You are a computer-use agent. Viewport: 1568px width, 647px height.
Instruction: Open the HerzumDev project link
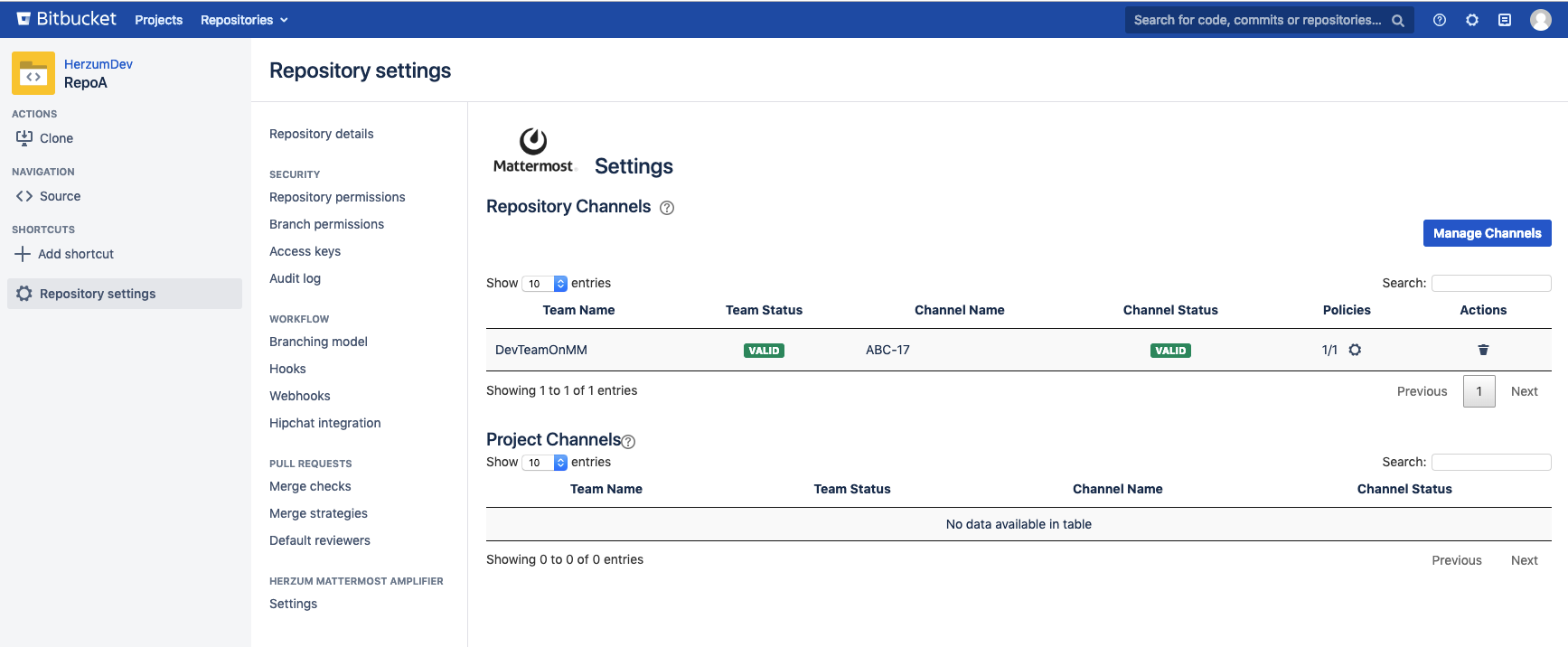(99, 64)
